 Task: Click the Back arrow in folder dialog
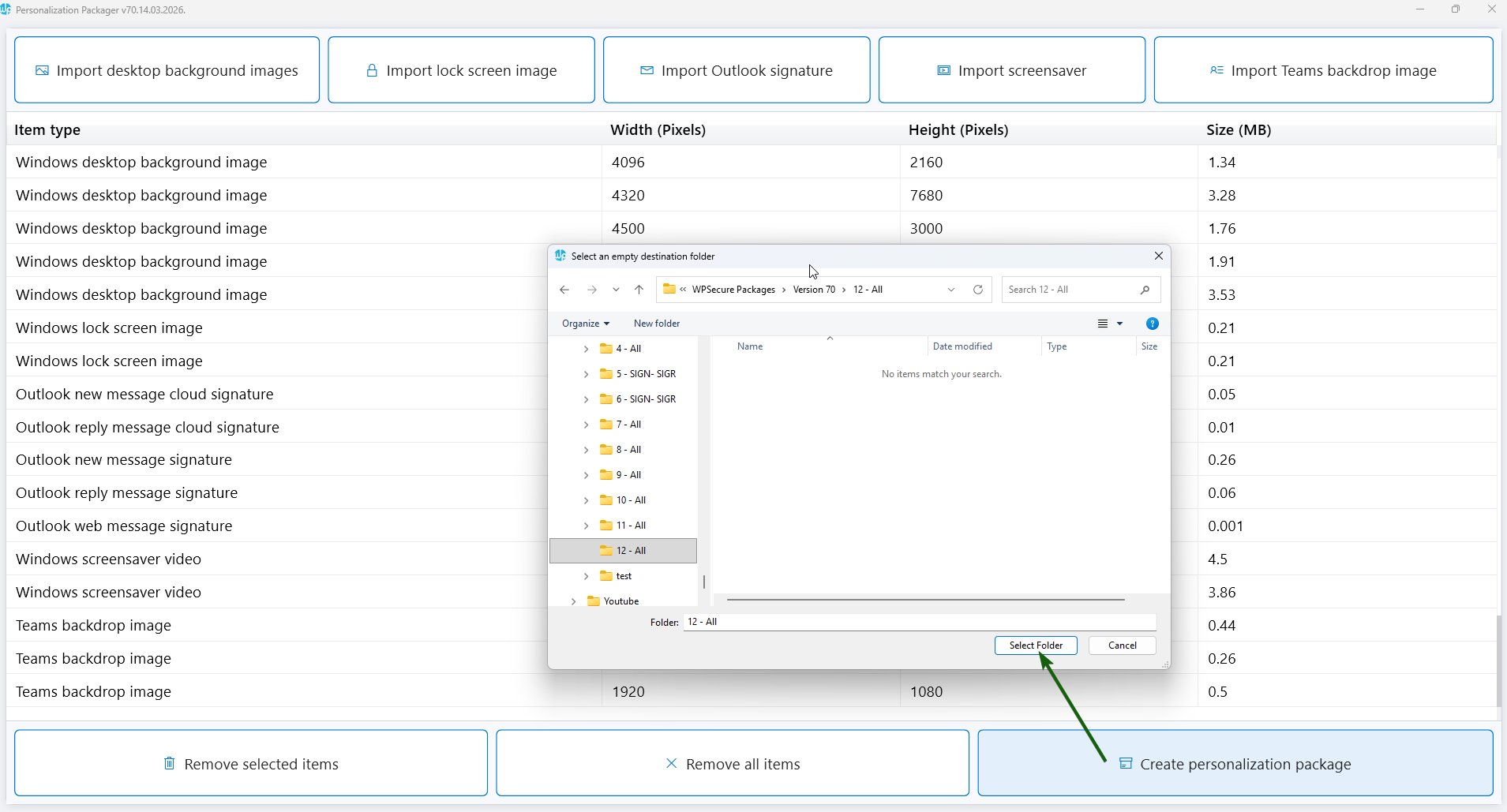coord(564,290)
